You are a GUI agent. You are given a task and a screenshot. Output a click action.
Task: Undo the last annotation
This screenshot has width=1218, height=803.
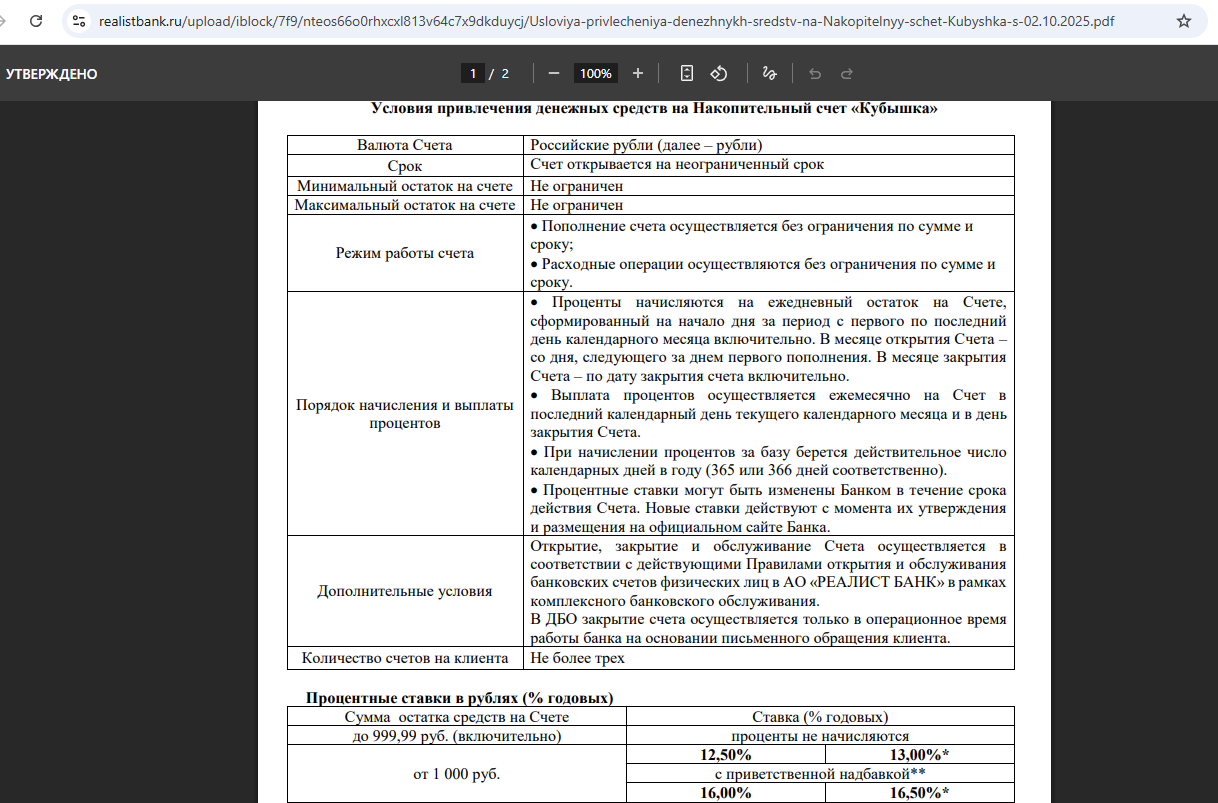pyautogui.click(x=815, y=73)
